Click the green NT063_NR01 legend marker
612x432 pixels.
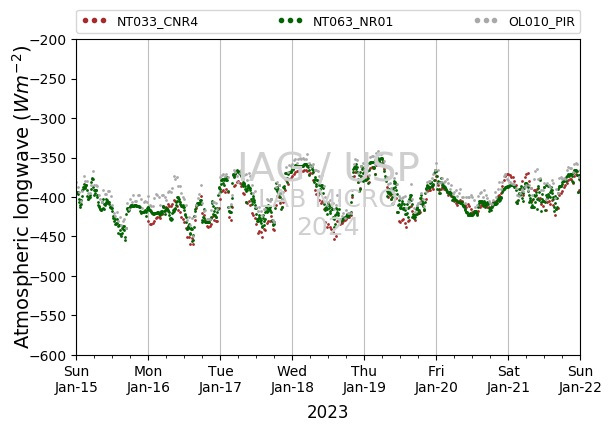tap(290, 21)
